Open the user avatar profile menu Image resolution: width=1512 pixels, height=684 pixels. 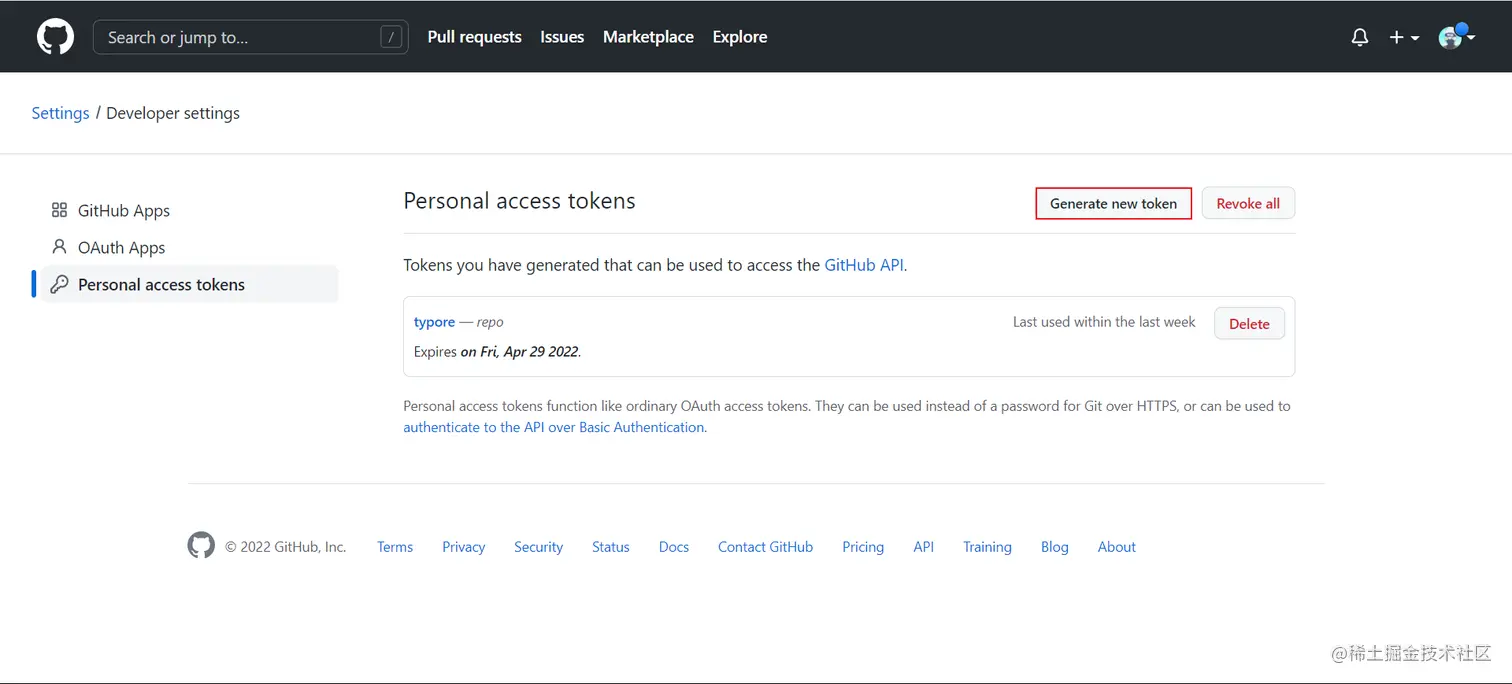coord(1455,37)
